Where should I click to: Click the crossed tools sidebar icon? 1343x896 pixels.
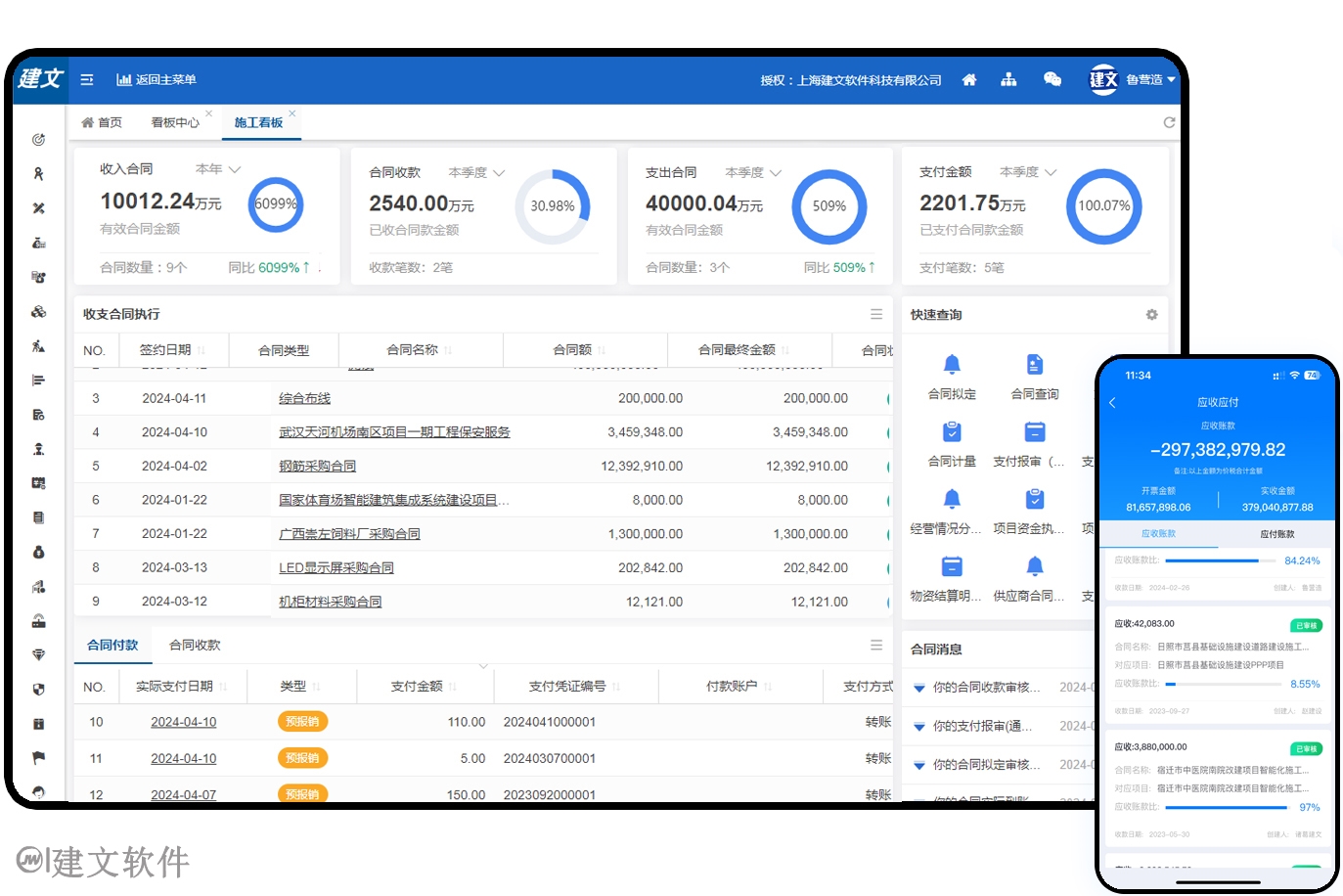(38, 208)
